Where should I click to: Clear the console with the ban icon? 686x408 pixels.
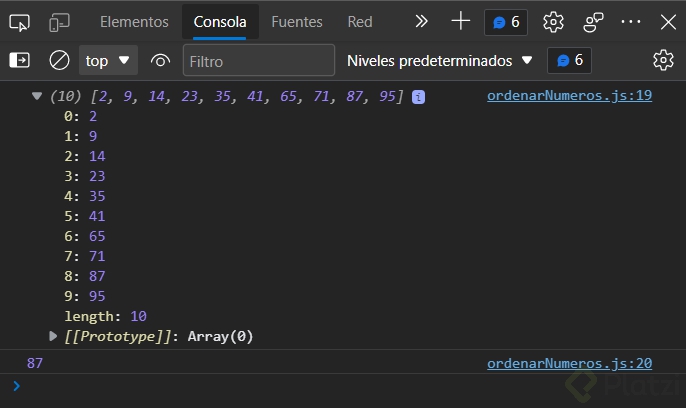tap(60, 60)
